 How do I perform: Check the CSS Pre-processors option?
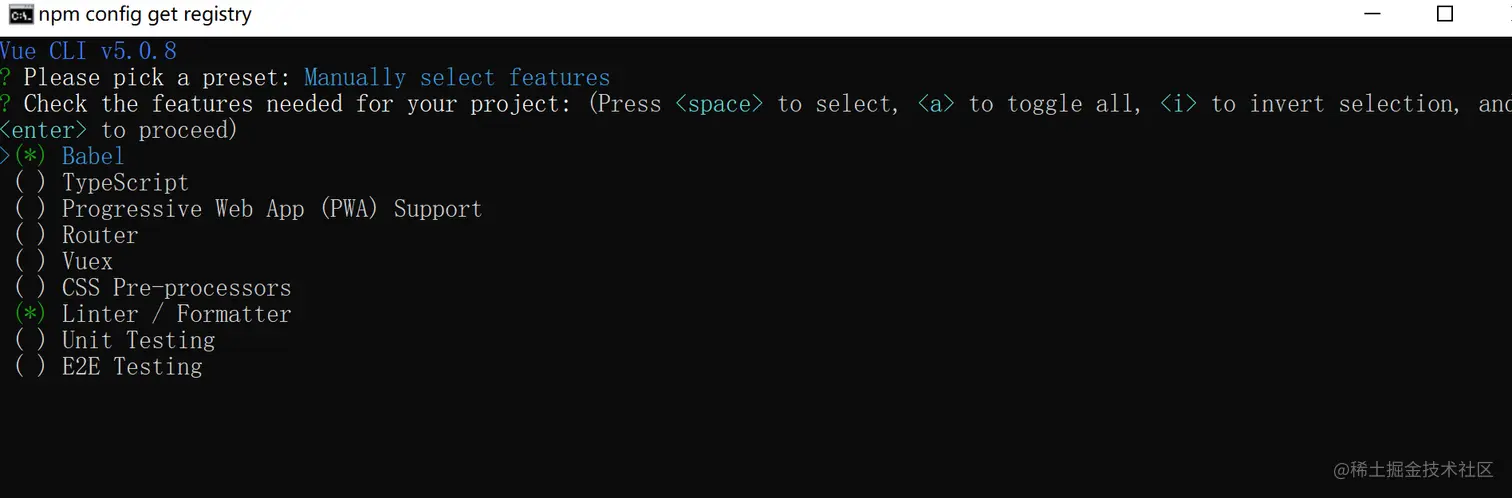[x=30, y=288]
